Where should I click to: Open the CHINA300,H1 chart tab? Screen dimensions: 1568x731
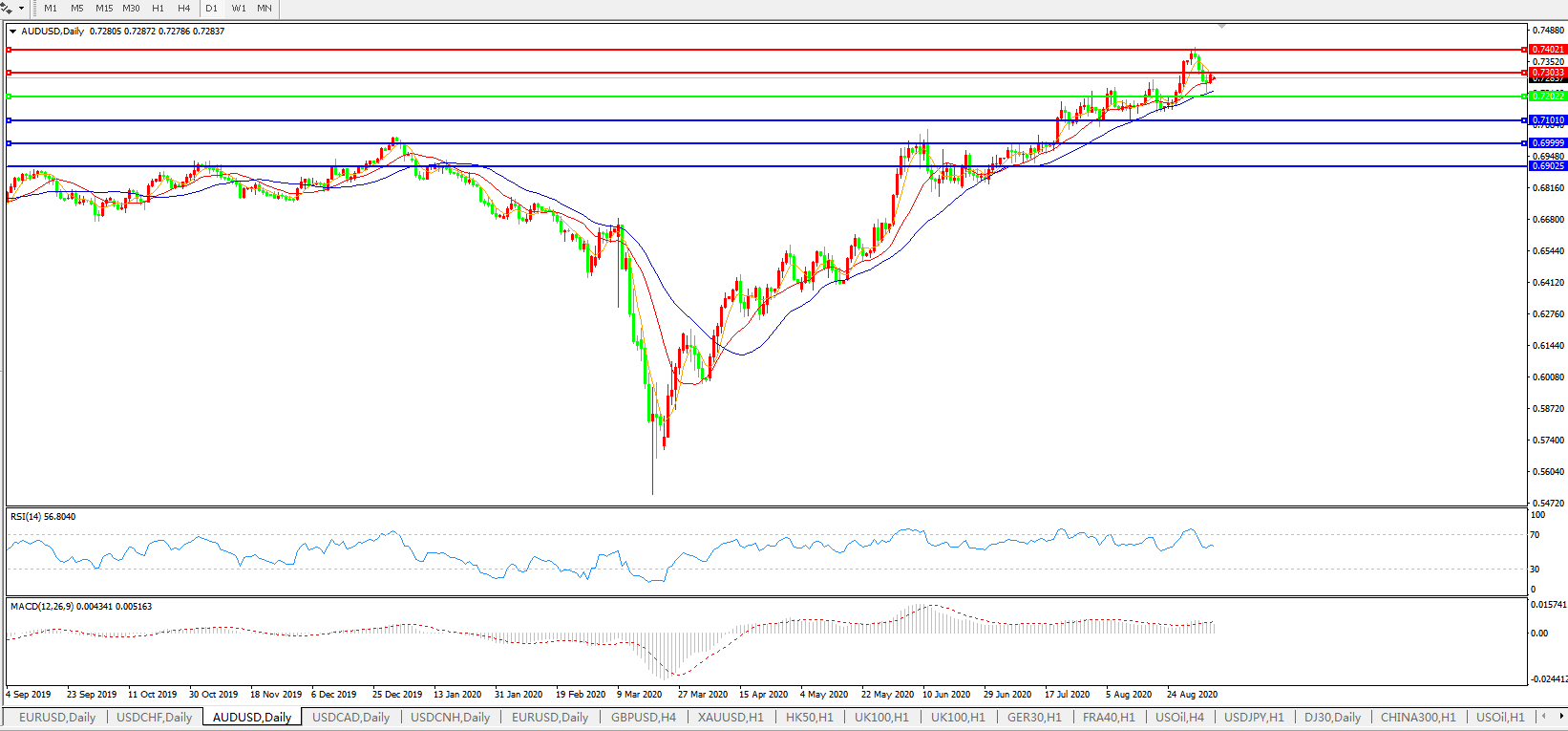click(x=1418, y=717)
